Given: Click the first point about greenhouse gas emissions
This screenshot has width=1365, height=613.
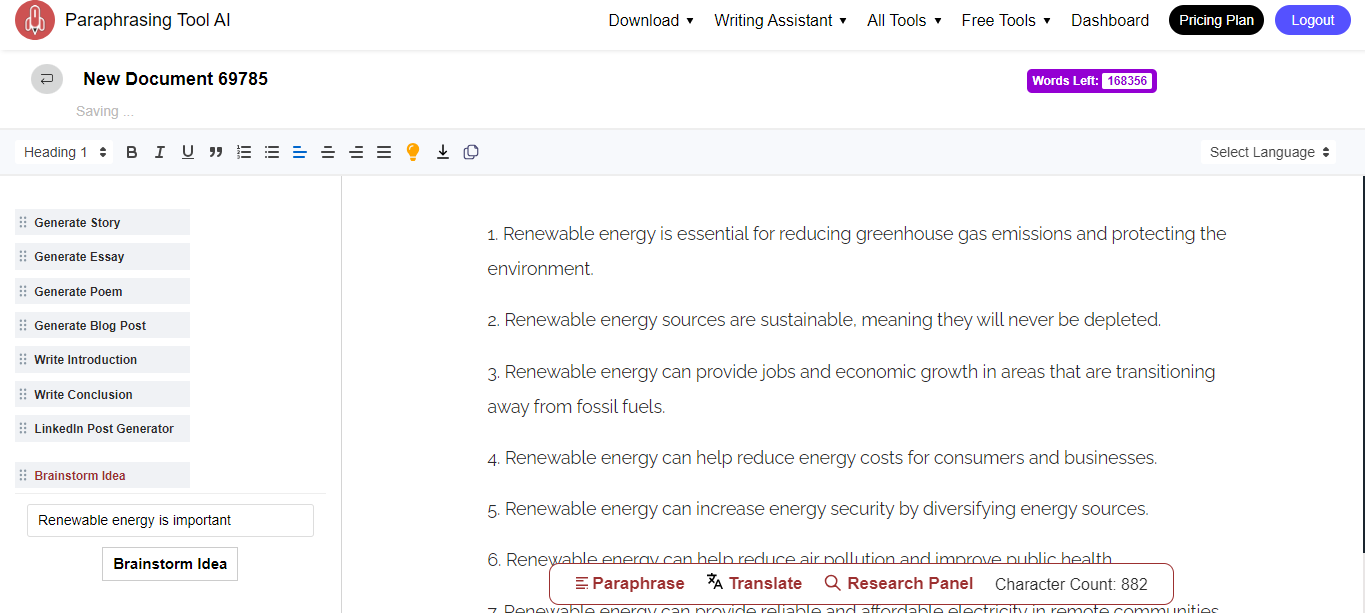Looking at the screenshot, I should coord(857,251).
